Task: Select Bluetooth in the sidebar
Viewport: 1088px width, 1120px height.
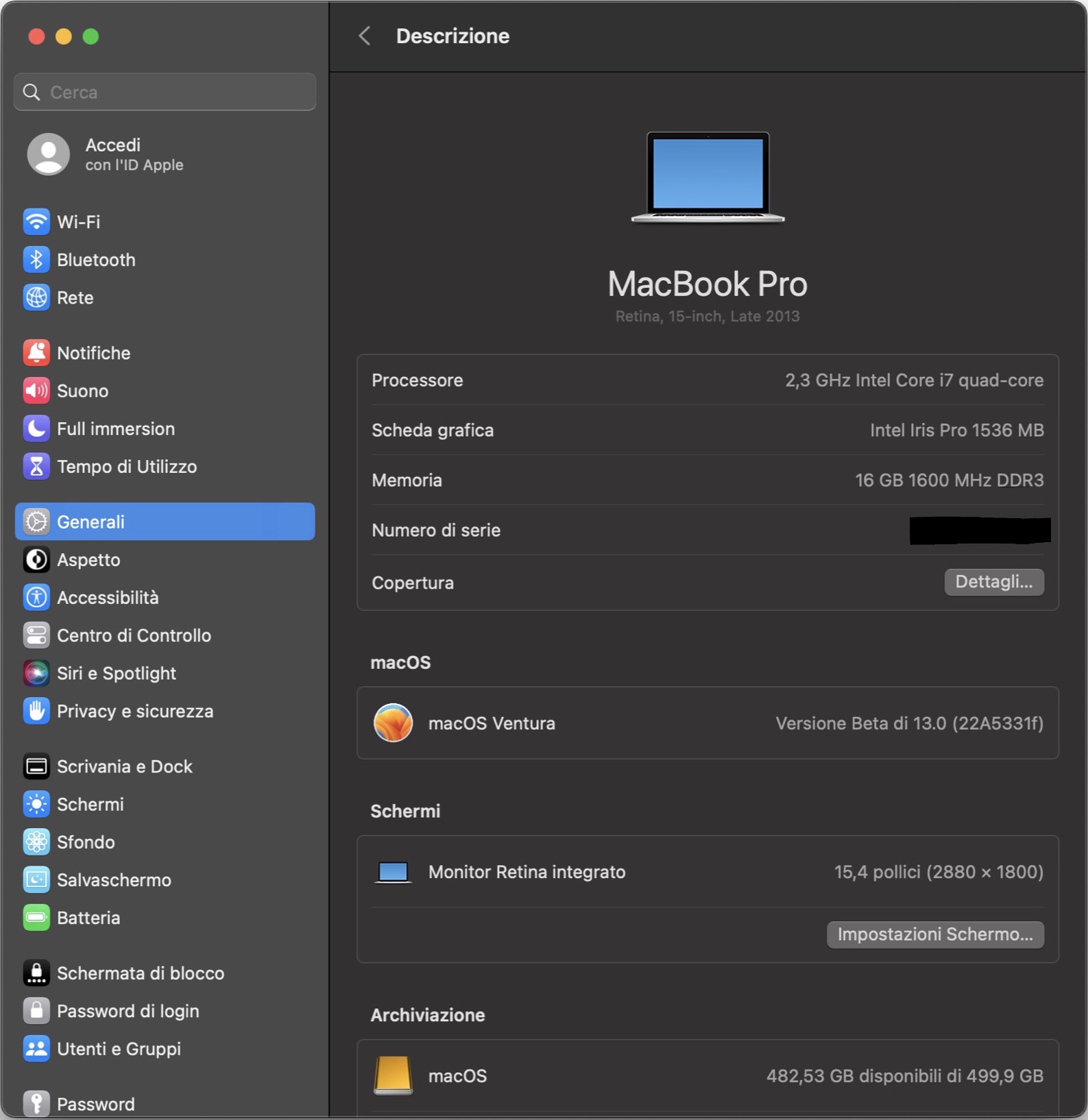Action: (x=165, y=260)
